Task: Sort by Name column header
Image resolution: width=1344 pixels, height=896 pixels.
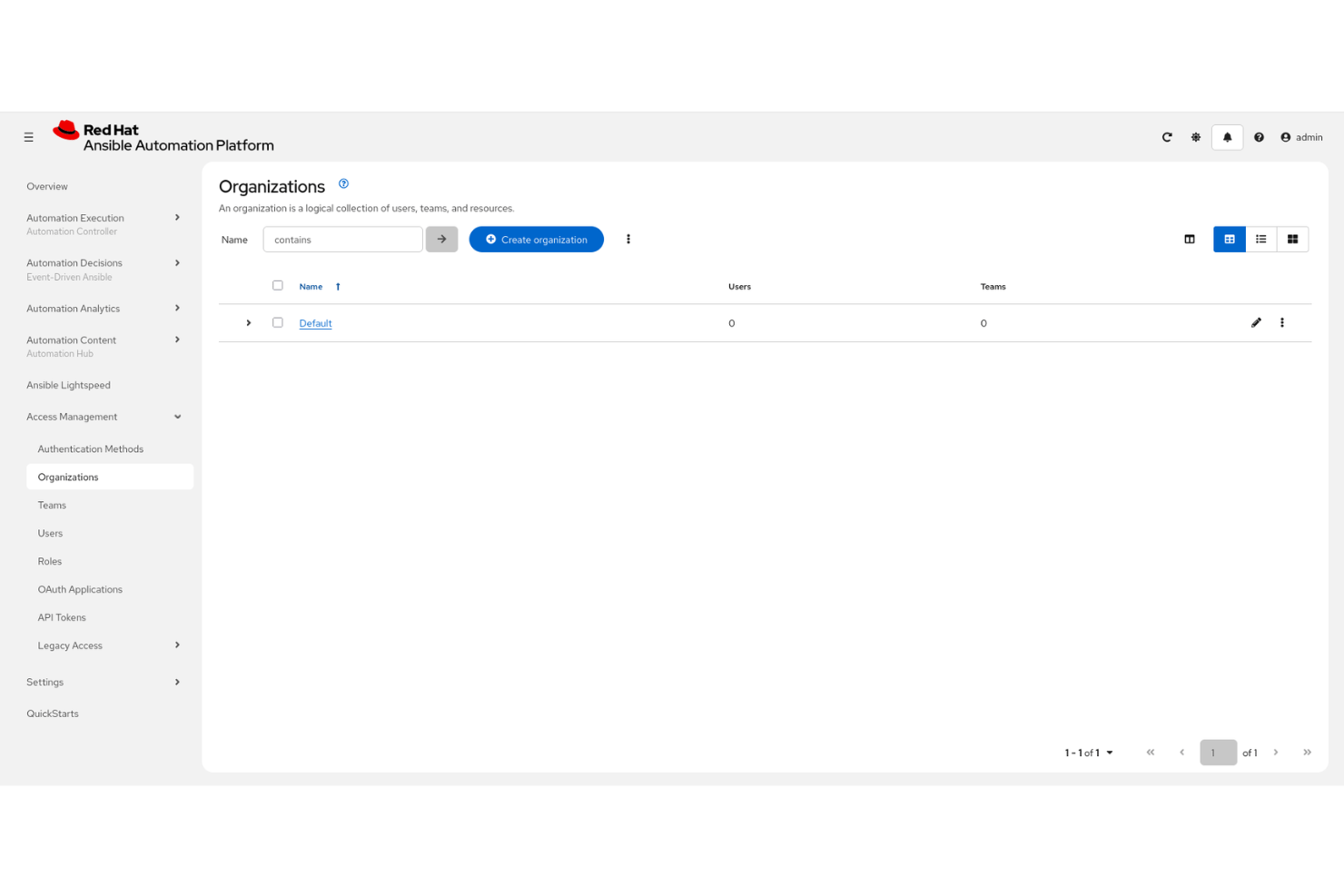Action: click(x=320, y=287)
